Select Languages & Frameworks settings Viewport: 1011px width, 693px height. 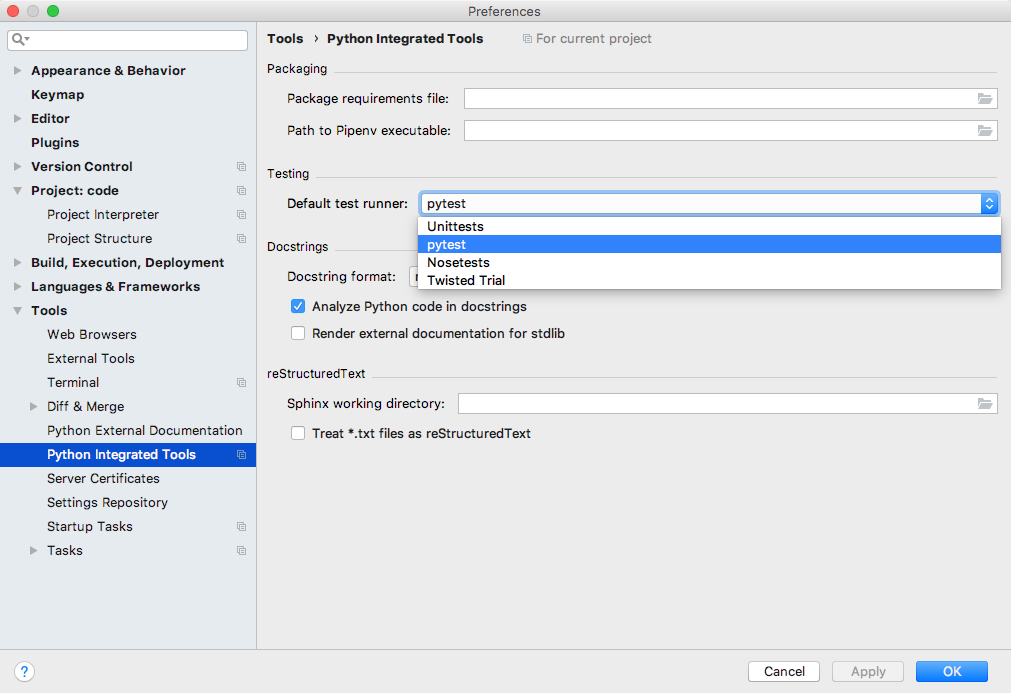point(115,286)
